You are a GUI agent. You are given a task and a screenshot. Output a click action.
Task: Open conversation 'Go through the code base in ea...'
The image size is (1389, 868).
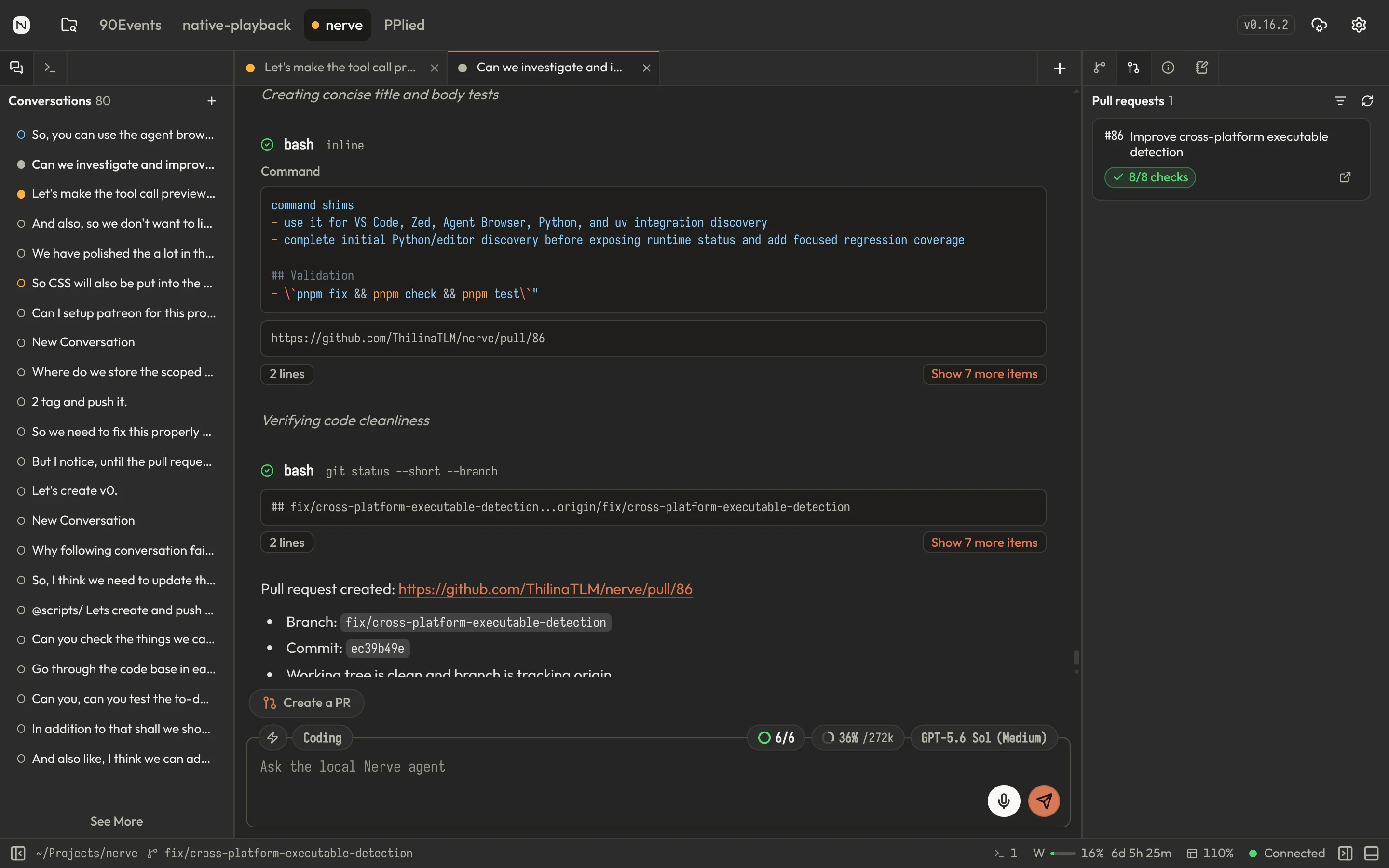click(x=117, y=669)
